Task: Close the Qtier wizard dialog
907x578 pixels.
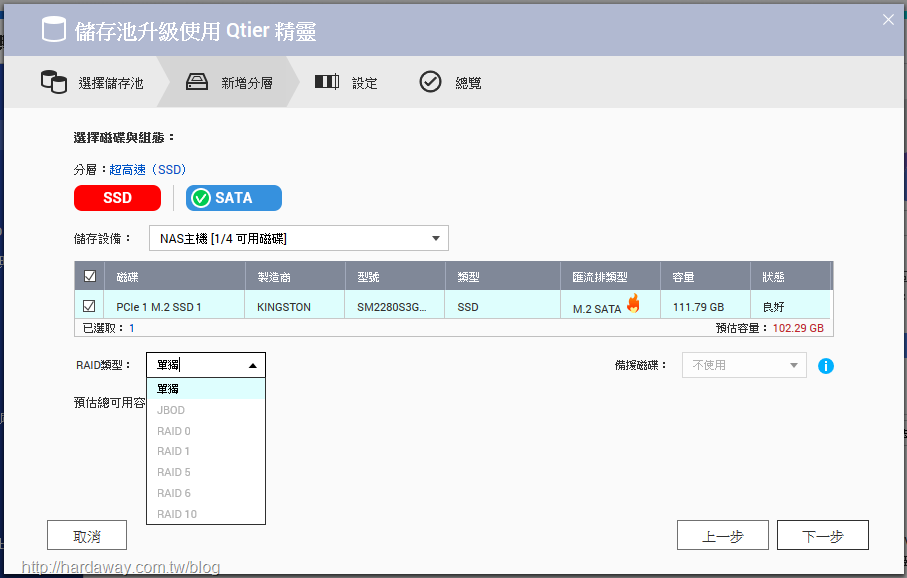Action: pyautogui.click(x=888, y=20)
